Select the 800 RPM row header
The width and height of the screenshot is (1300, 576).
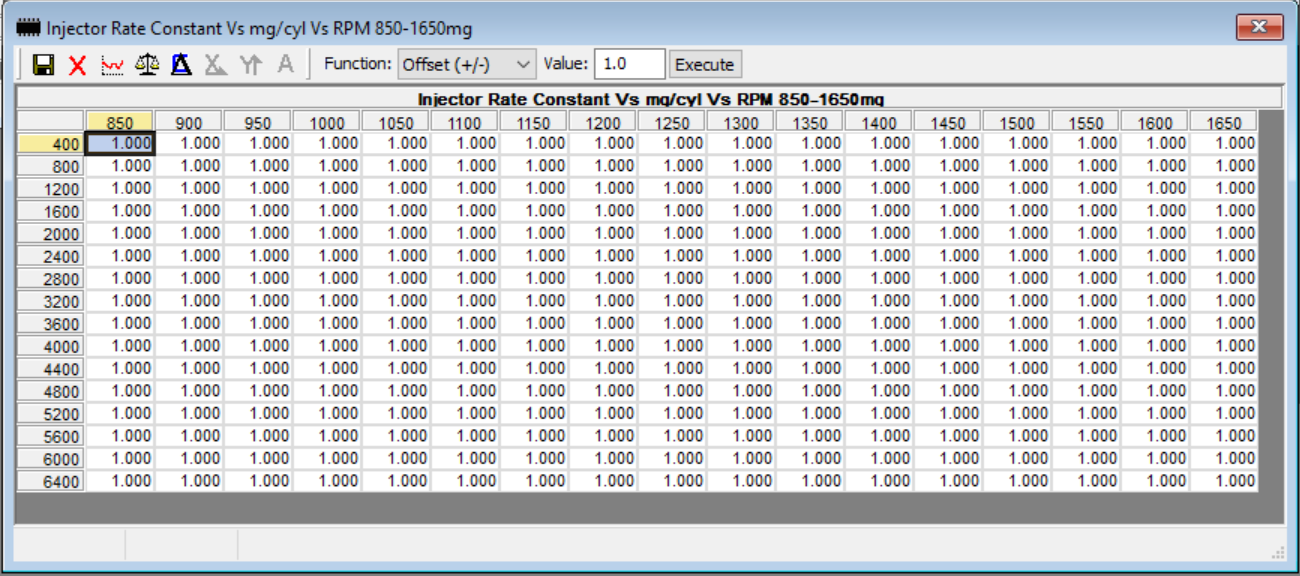pos(51,166)
